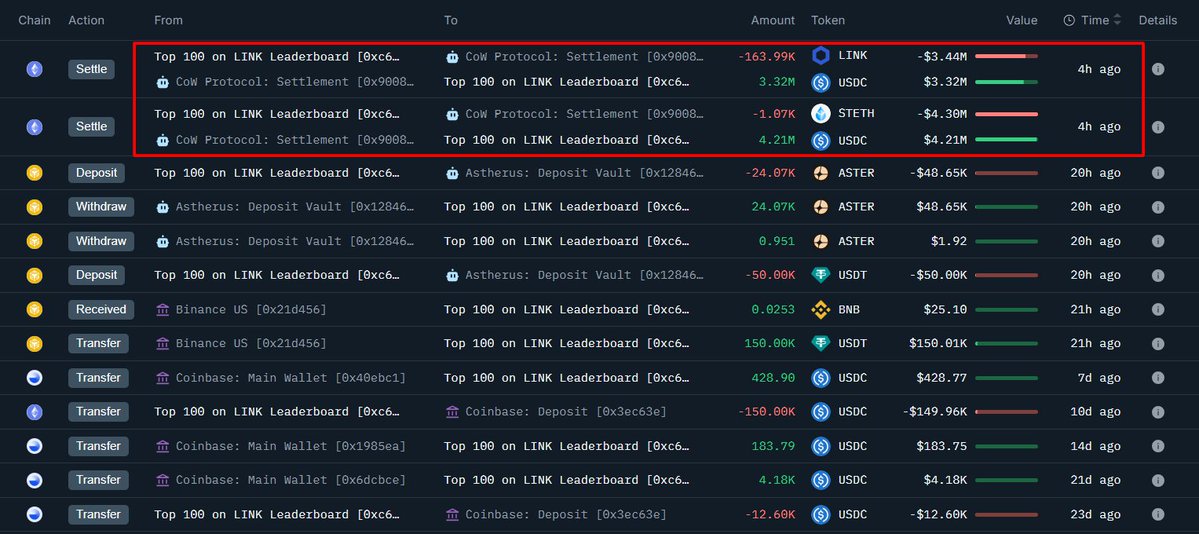Viewport: 1199px width, 534px height.
Task: Open details info icon for 428.90 USDC transfer
Action: coord(1158,377)
